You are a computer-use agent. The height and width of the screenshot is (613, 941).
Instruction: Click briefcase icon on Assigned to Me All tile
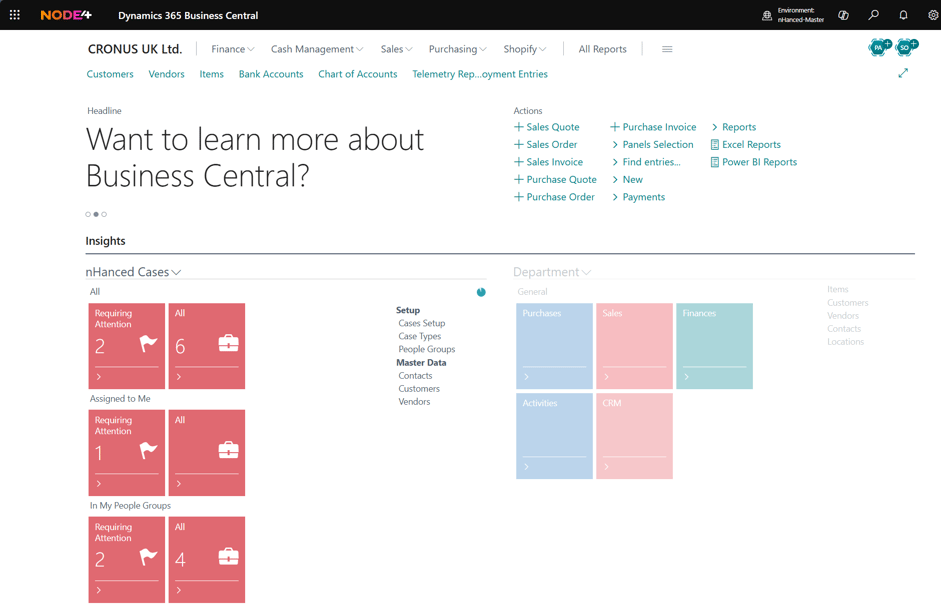228,450
